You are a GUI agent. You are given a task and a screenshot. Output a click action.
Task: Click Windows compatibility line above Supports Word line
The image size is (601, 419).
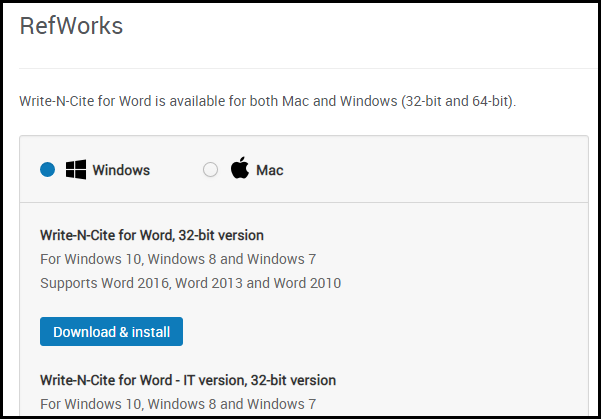(178, 260)
